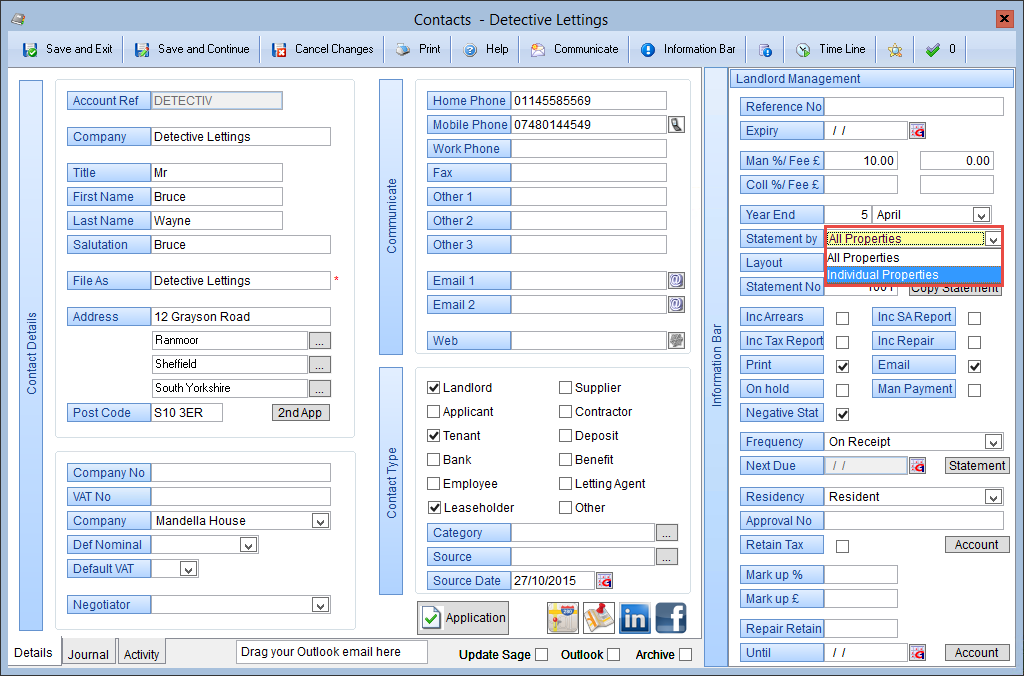
Task: Click into the Work Phone field
Action: 588,148
